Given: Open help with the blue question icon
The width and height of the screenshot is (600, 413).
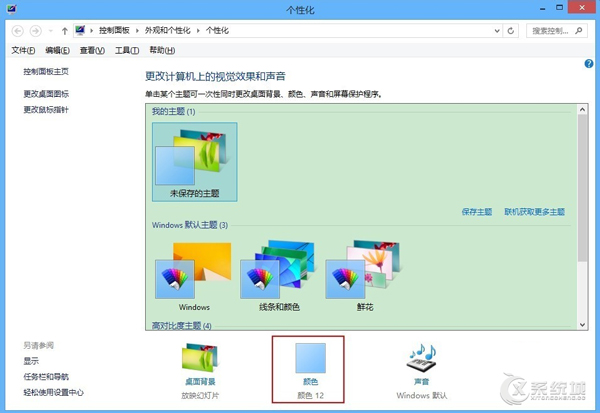Looking at the screenshot, I should [589, 64].
